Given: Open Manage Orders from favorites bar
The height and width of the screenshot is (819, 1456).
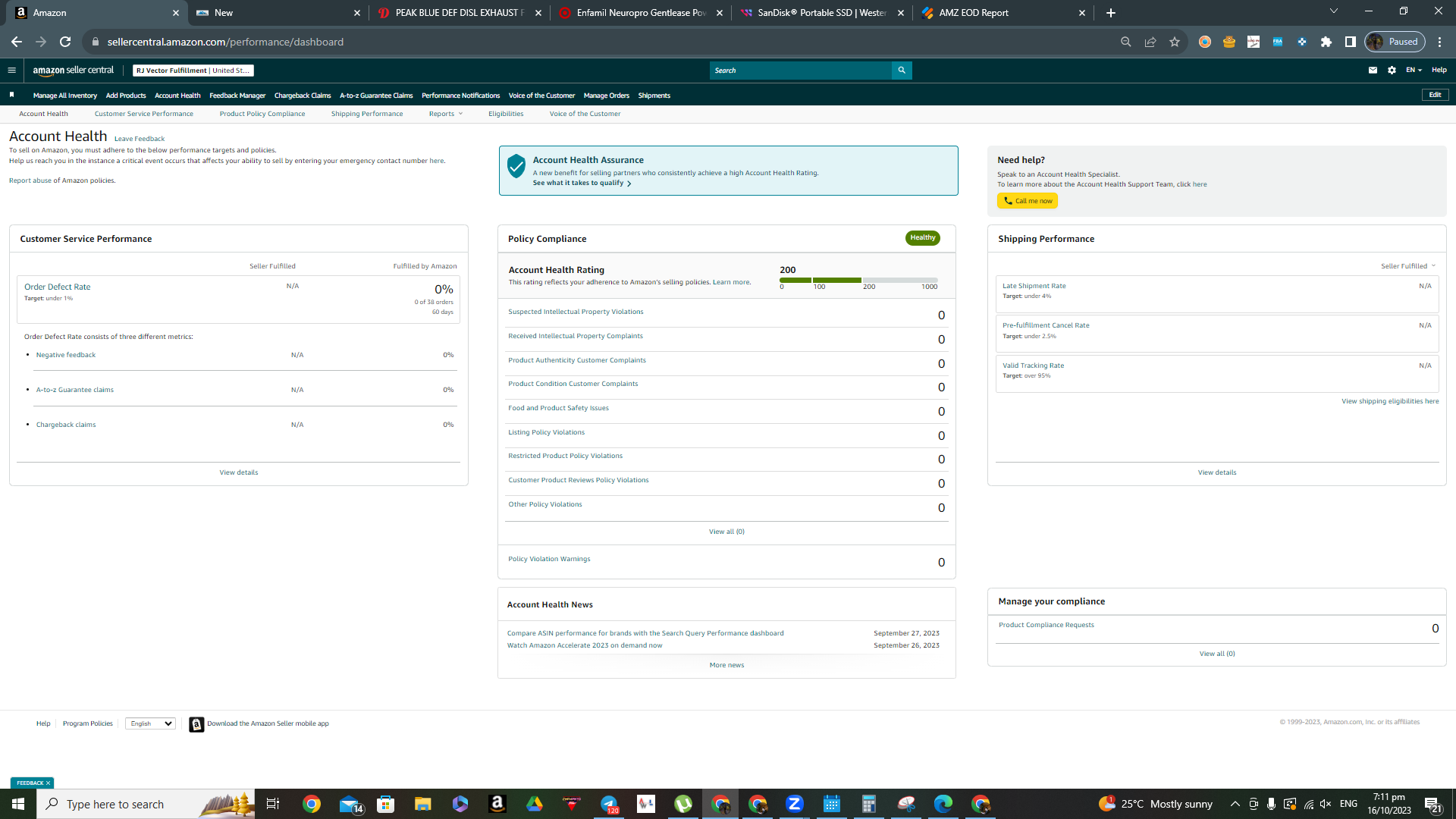Looking at the screenshot, I should pos(607,96).
